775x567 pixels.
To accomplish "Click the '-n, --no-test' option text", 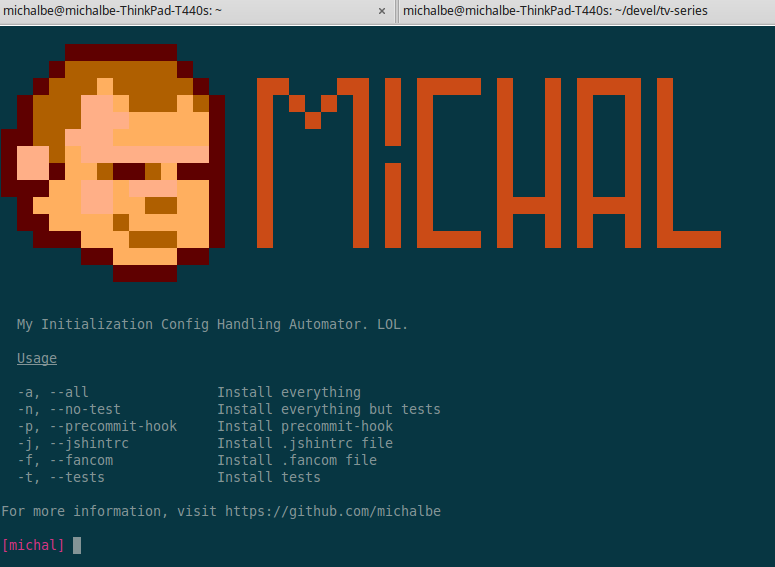I will [69, 409].
